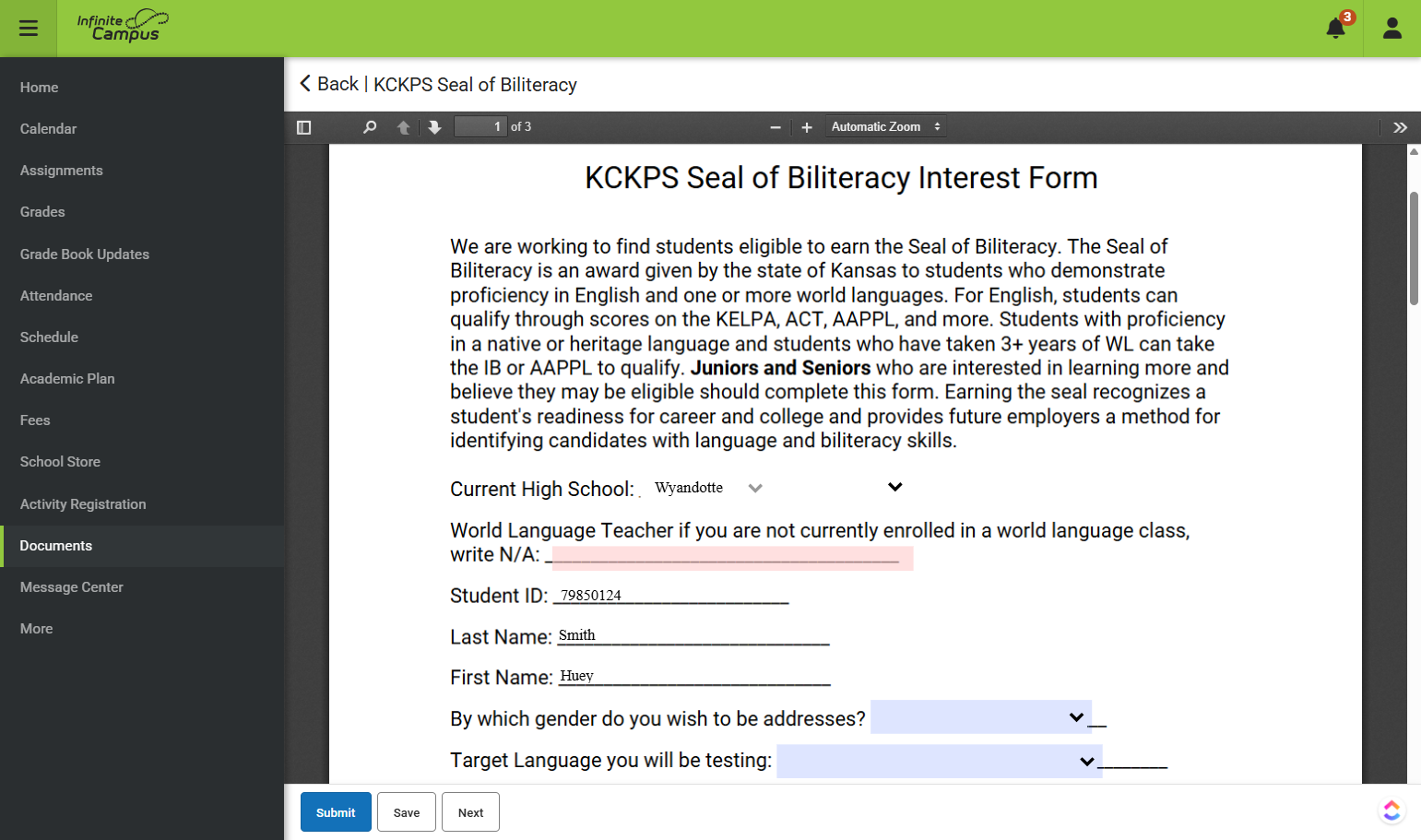Open the Automatic Zoom dropdown

tap(885, 127)
